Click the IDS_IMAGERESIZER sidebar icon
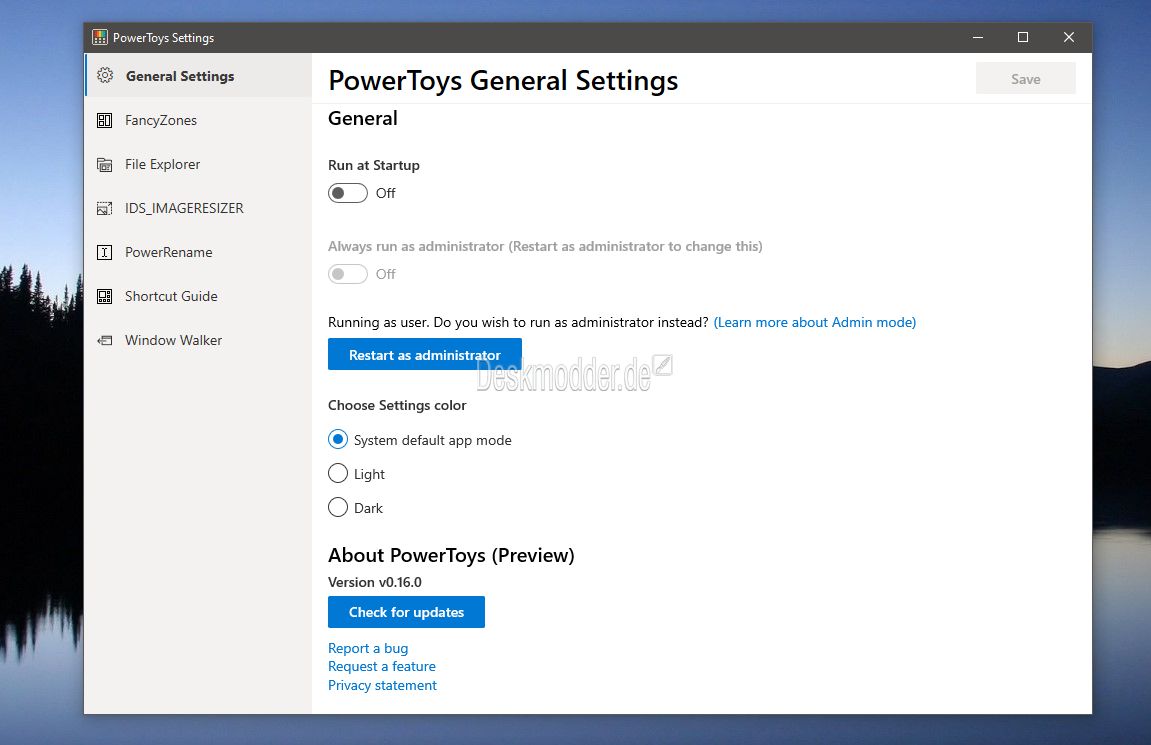 tap(105, 208)
